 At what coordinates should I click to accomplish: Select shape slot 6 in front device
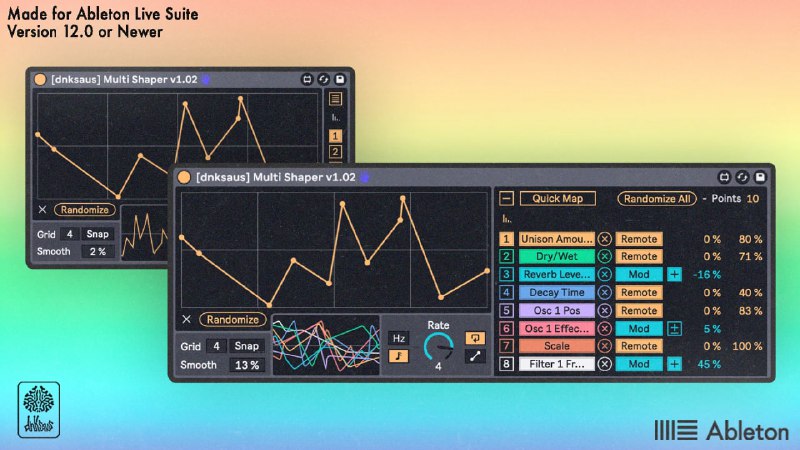[506, 329]
